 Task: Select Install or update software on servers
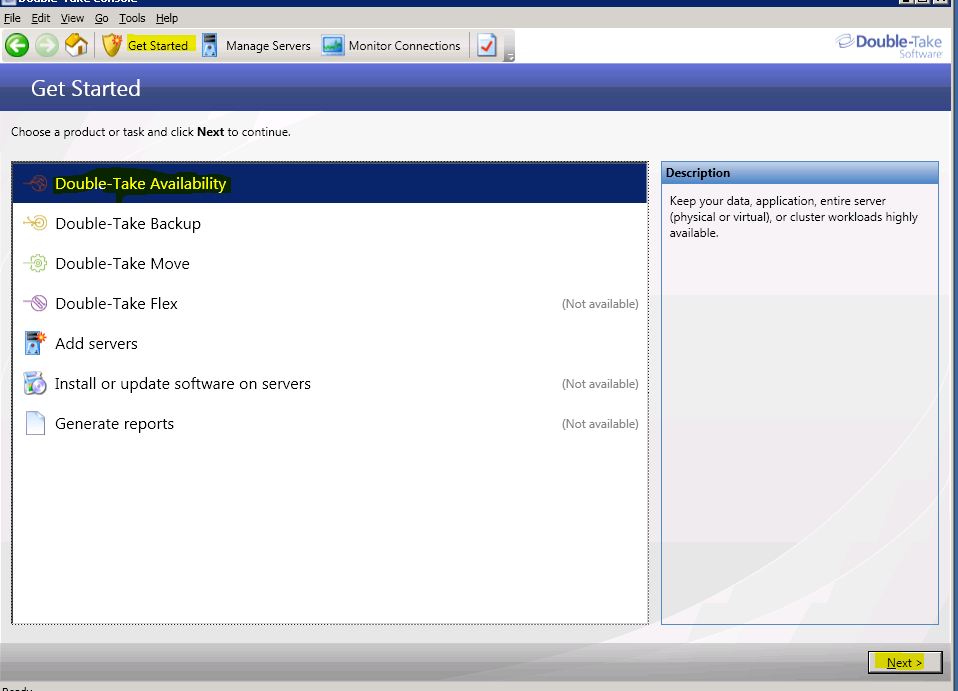tap(330, 384)
